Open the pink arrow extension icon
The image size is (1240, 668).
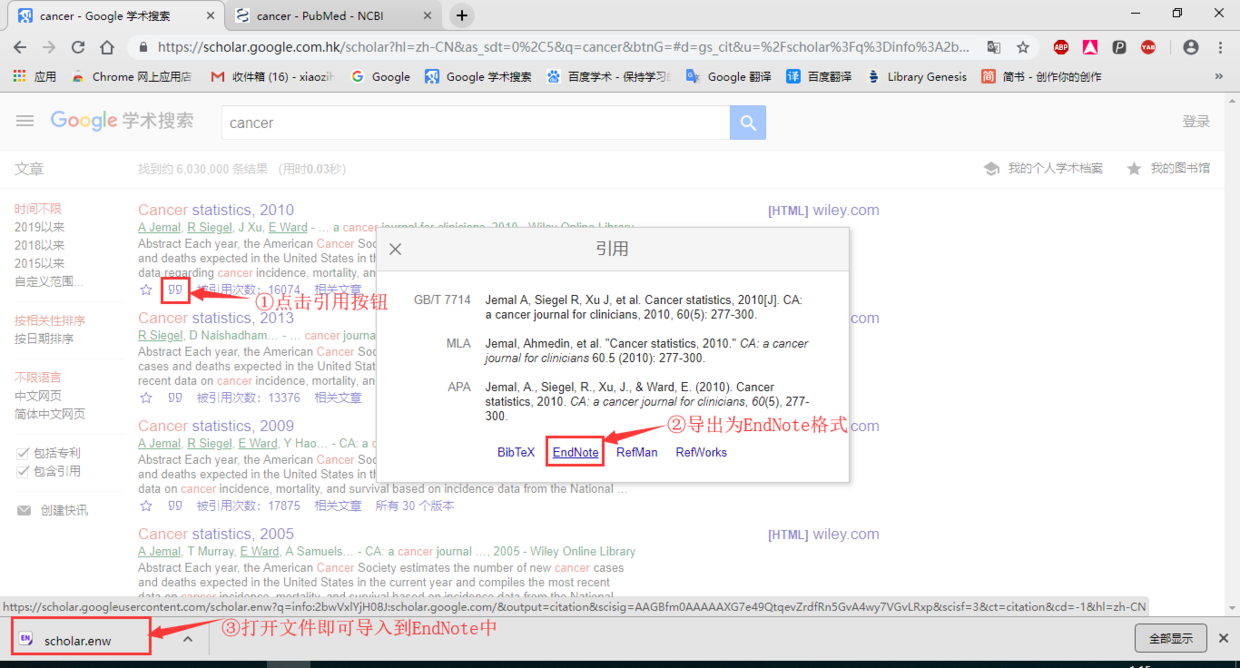[x=1090, y=47]
